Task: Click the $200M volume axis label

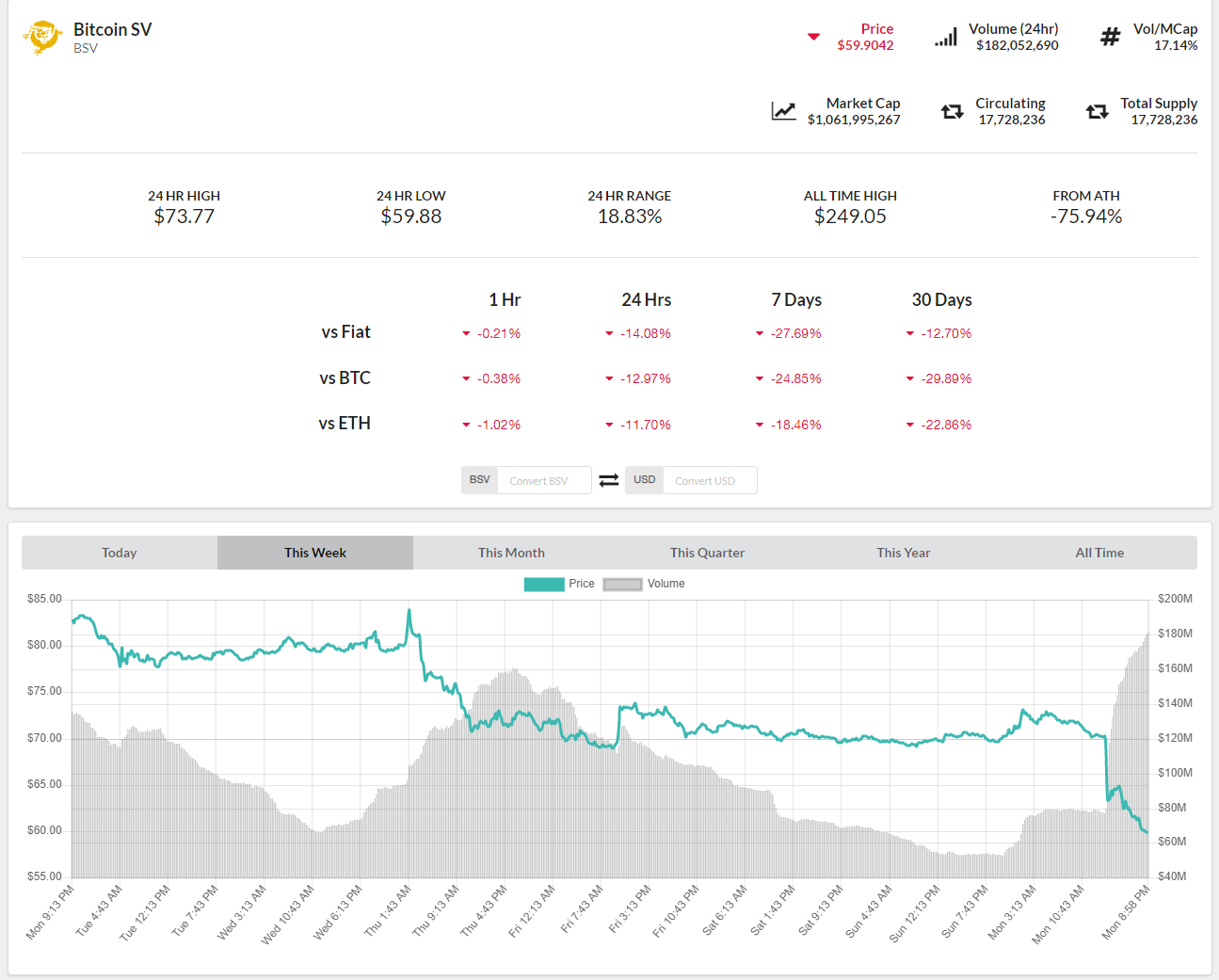Action: [1175, 599]
